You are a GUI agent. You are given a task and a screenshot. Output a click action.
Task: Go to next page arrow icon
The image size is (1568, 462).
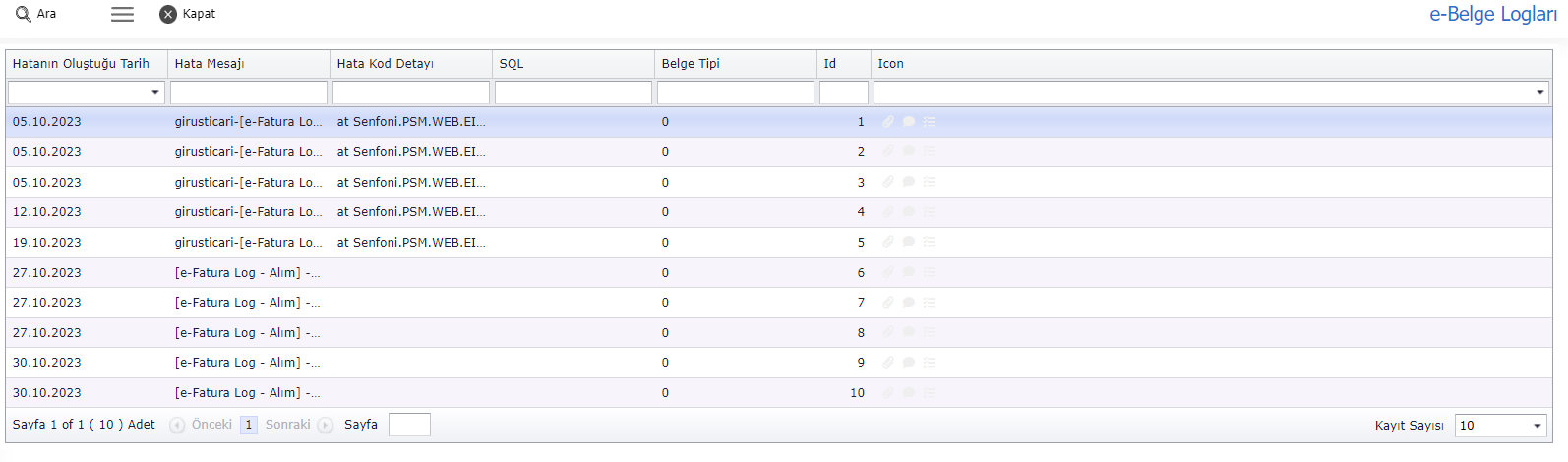click(x=326, y=425)
